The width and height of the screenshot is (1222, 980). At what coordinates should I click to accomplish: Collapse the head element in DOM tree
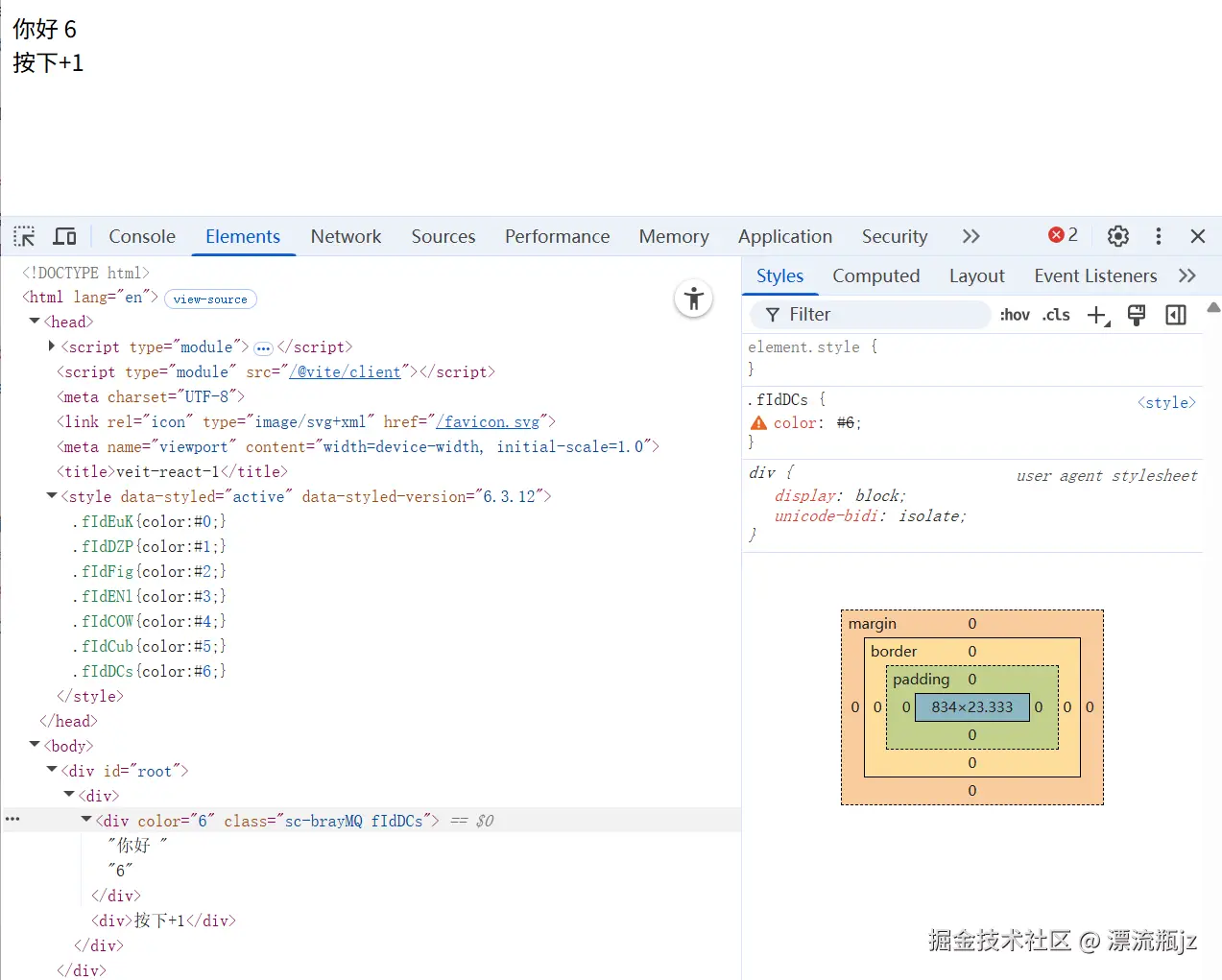(x=35, y=322)
